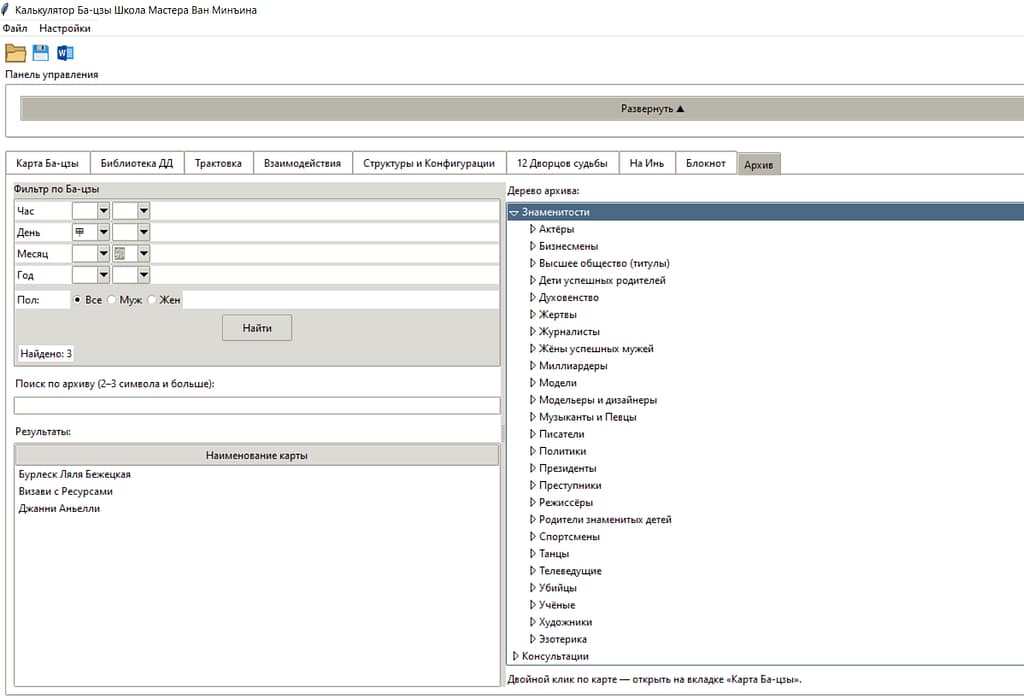
Task: Open the Блокнот tab
Action: click(x=706, y=163)
